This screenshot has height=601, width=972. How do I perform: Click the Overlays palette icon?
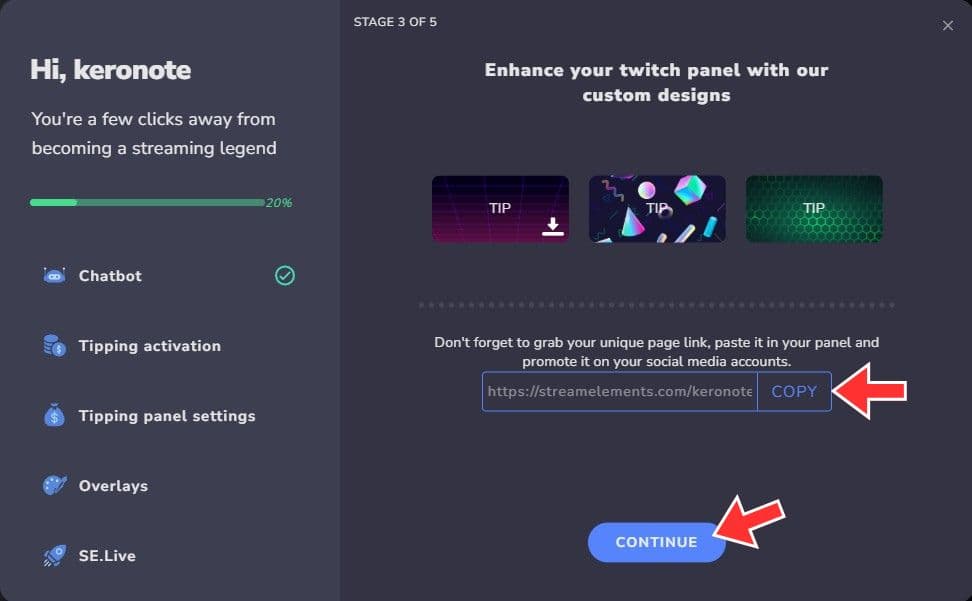pyautogui.click(x=54, y=485)
